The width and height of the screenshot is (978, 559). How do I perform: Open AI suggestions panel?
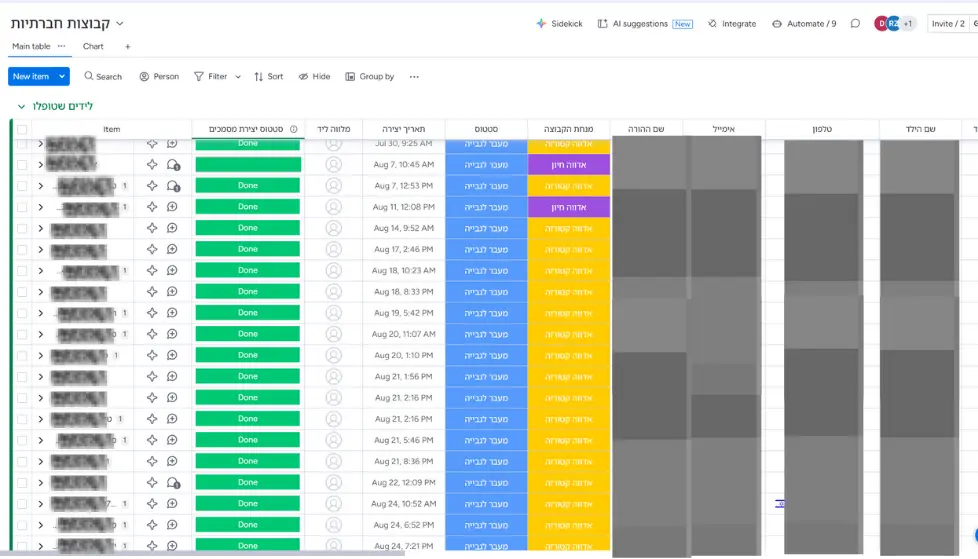coord(645,24)
